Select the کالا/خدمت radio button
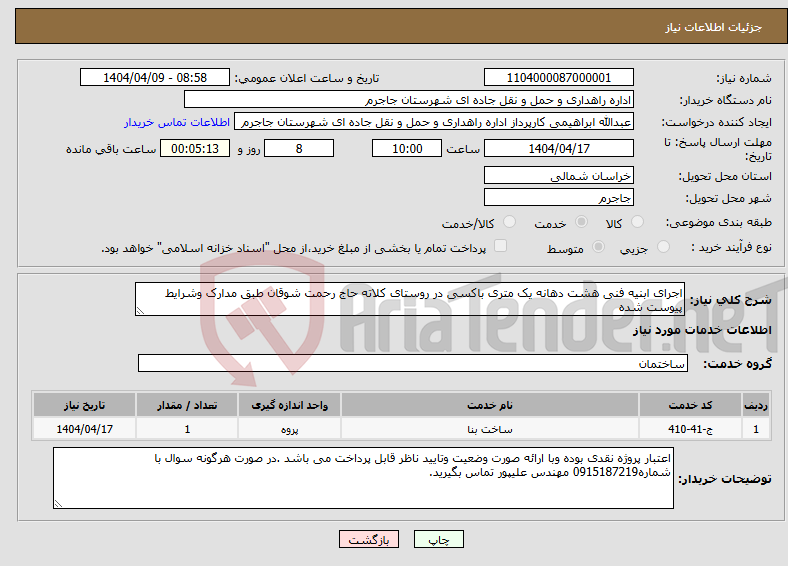This screenshot has height=566, width=788. point(510,222)
